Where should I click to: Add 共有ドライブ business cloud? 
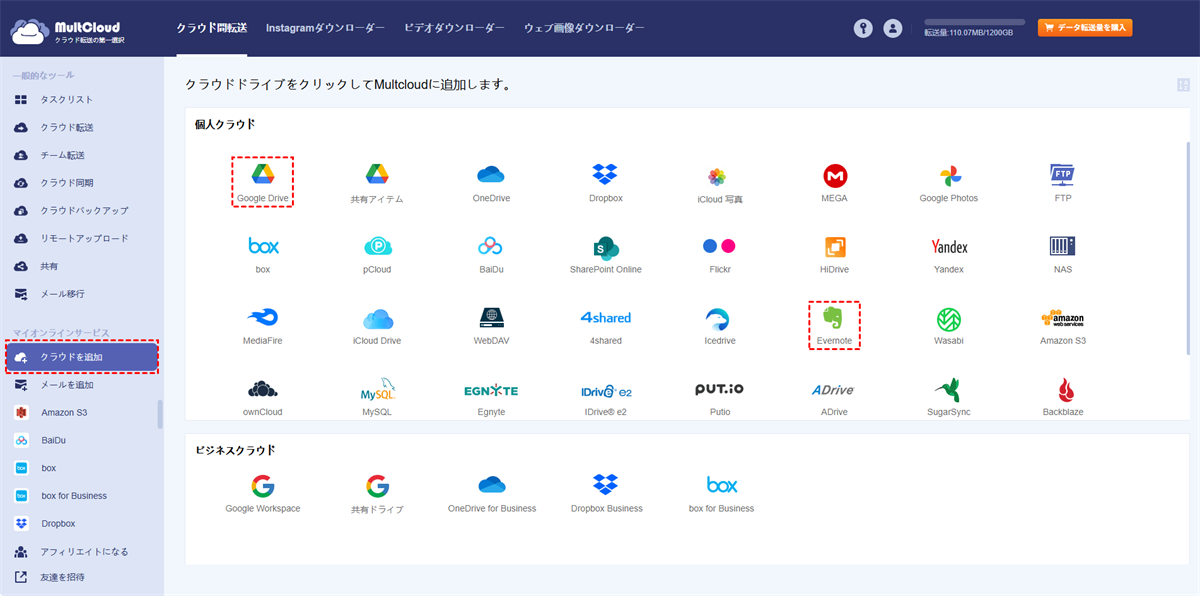click(x=377, y=494)
